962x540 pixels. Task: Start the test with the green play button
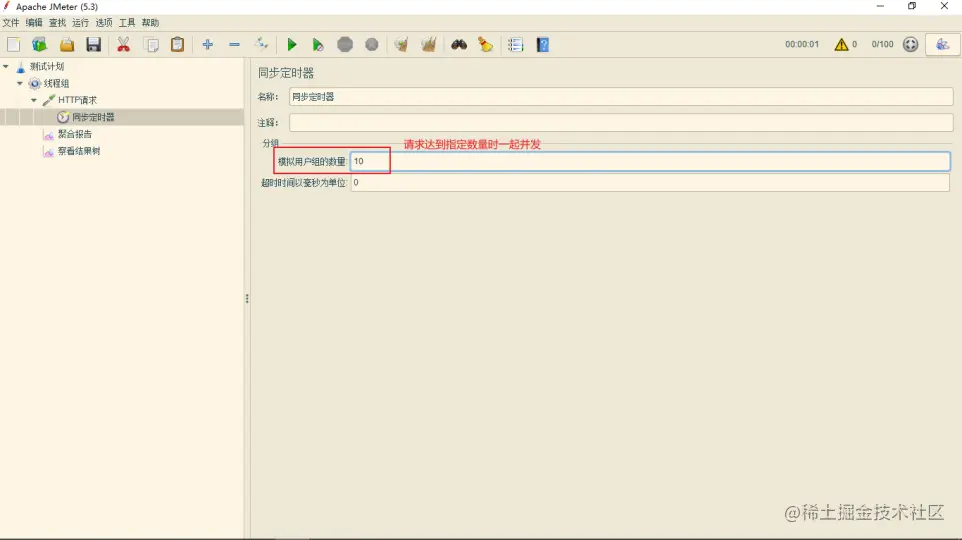coord(292,44)
